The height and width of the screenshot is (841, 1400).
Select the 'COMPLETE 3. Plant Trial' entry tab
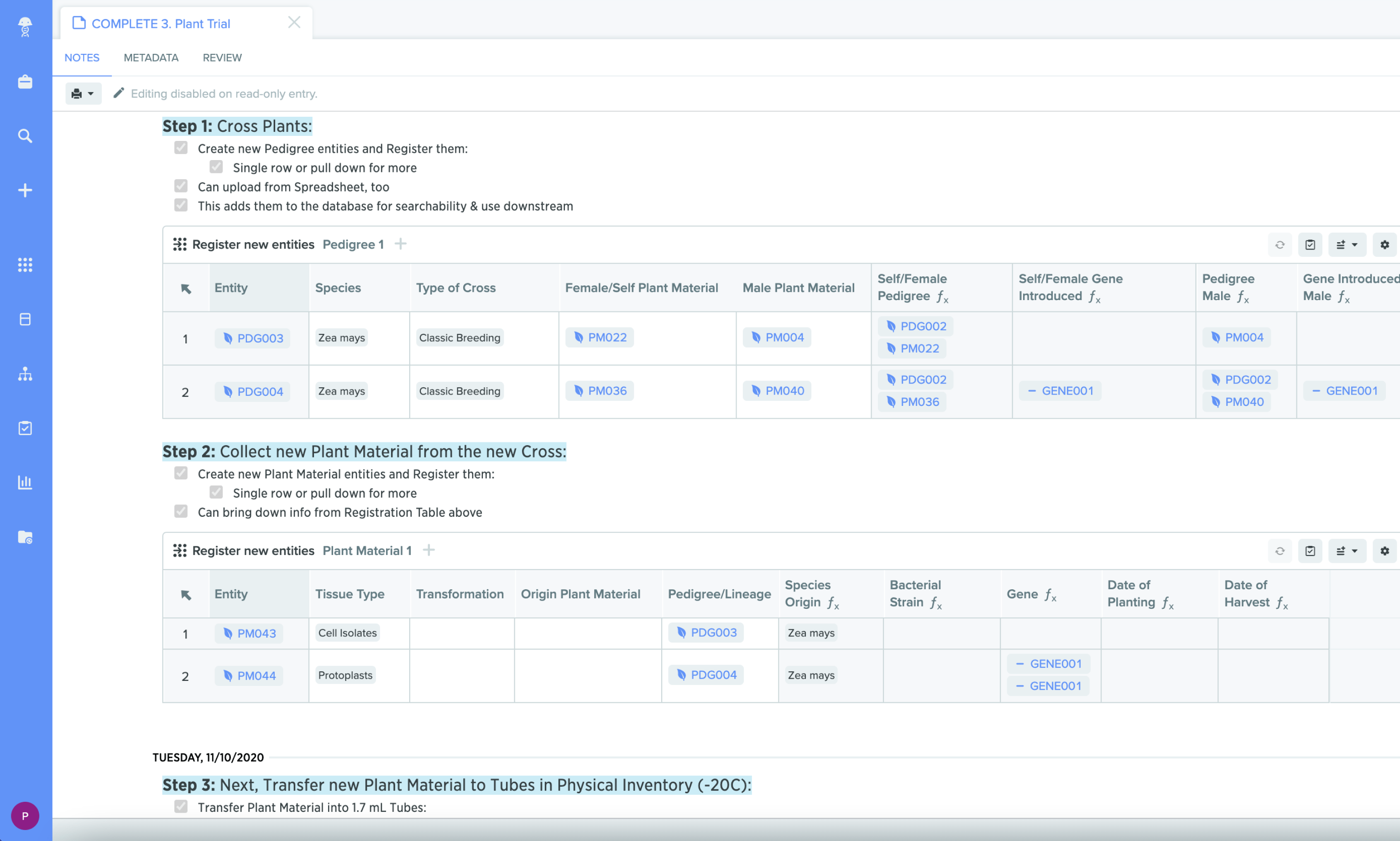click(x=161, y=24)
